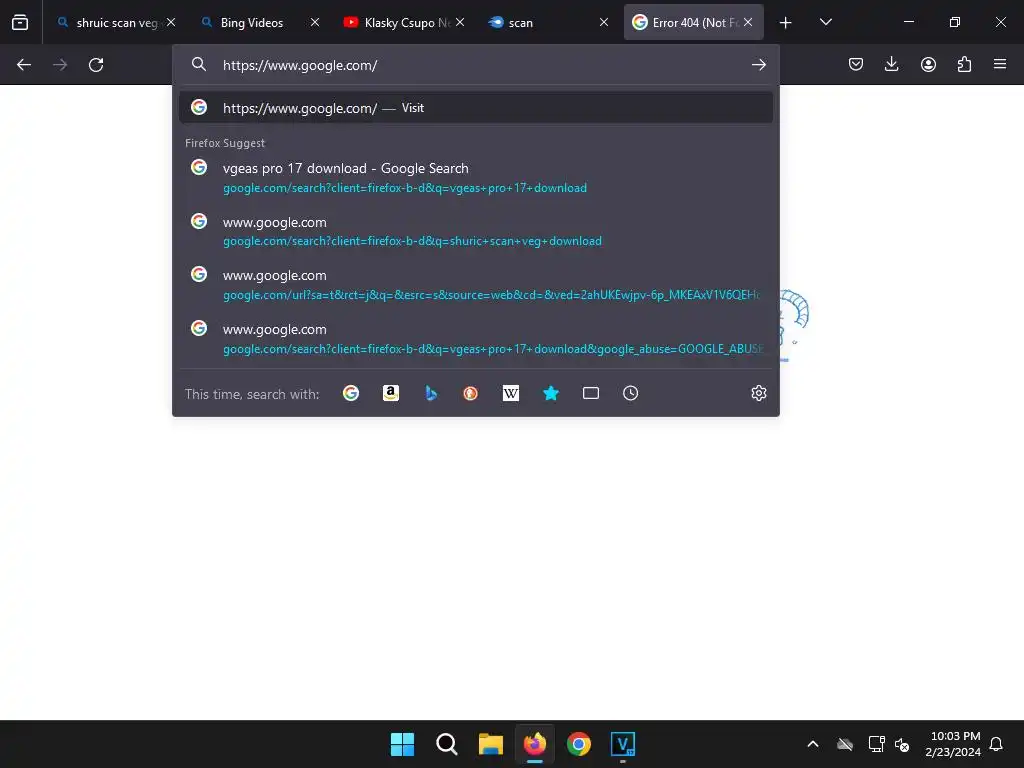The height and width of the screenshot is (768, 1024).
Task: Open Windows taskbar Search
Action: (x=447, y=744)
